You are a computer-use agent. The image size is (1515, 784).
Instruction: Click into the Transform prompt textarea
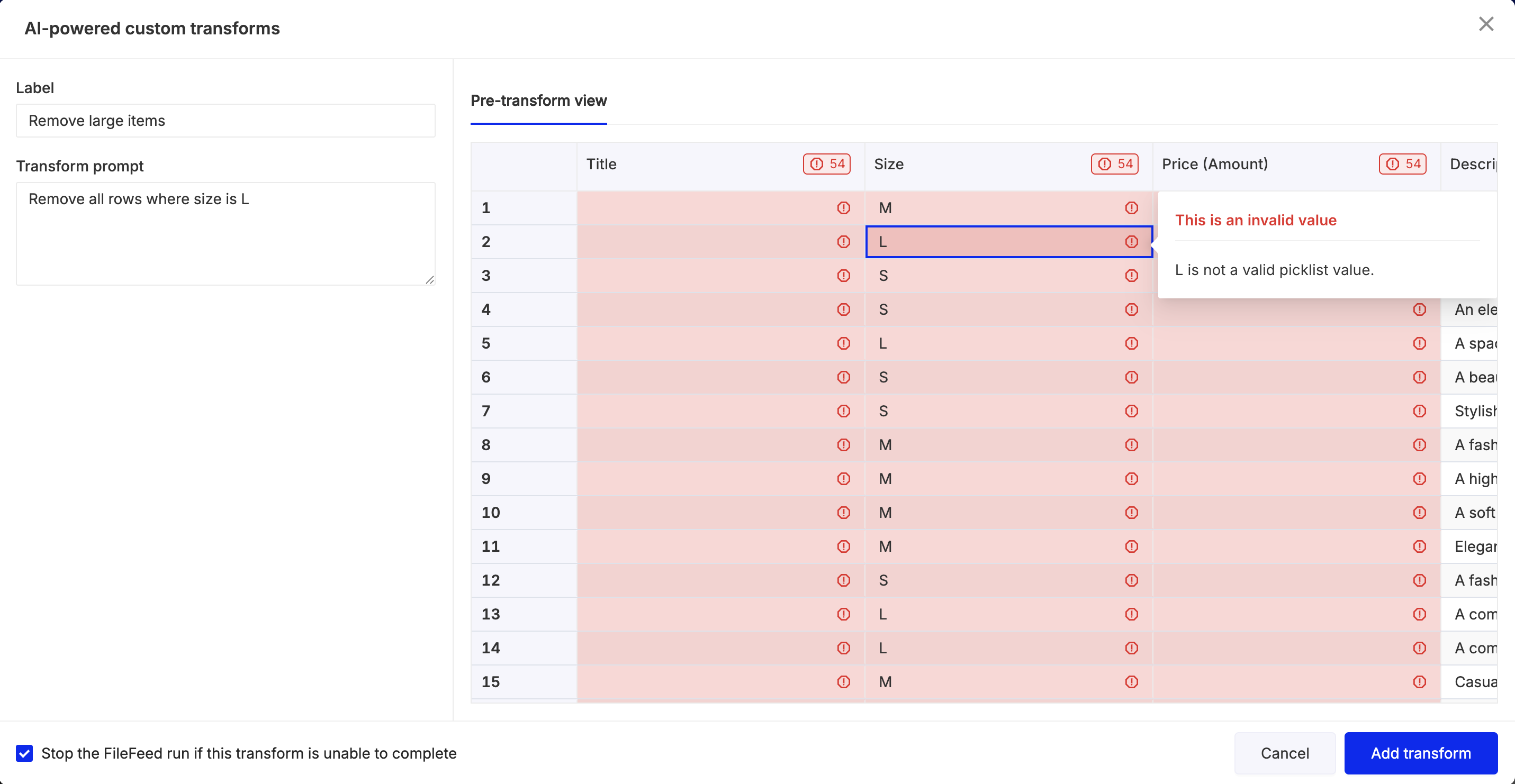tap(226, 234)
